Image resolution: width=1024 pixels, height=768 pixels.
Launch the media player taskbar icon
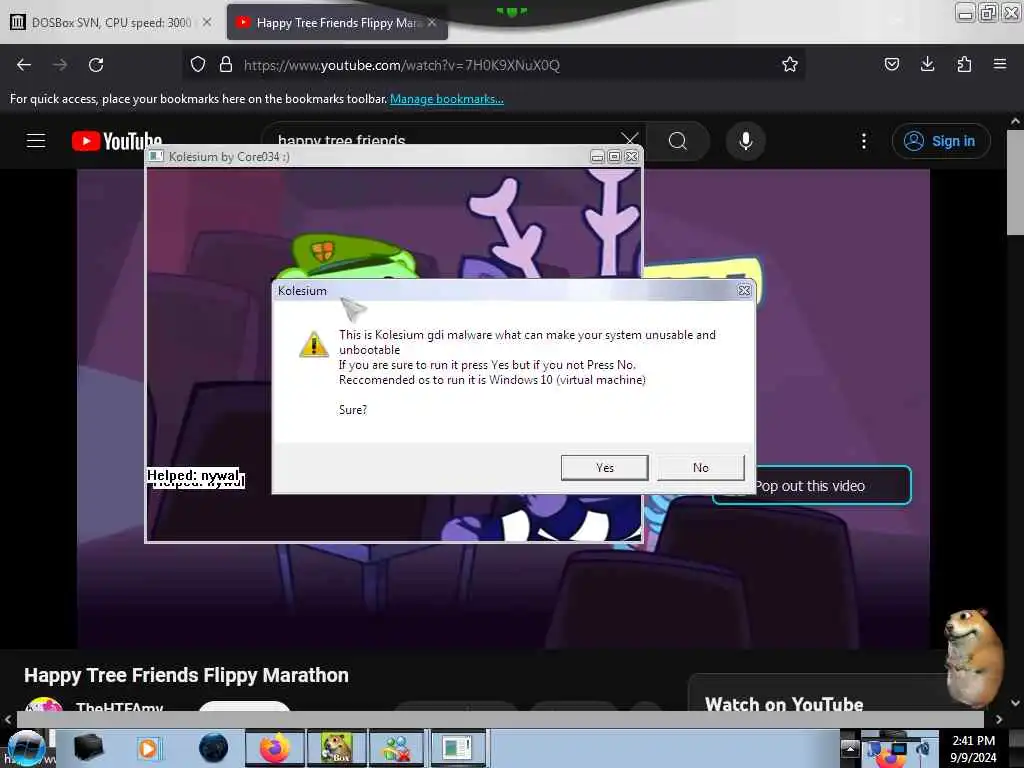148,748
